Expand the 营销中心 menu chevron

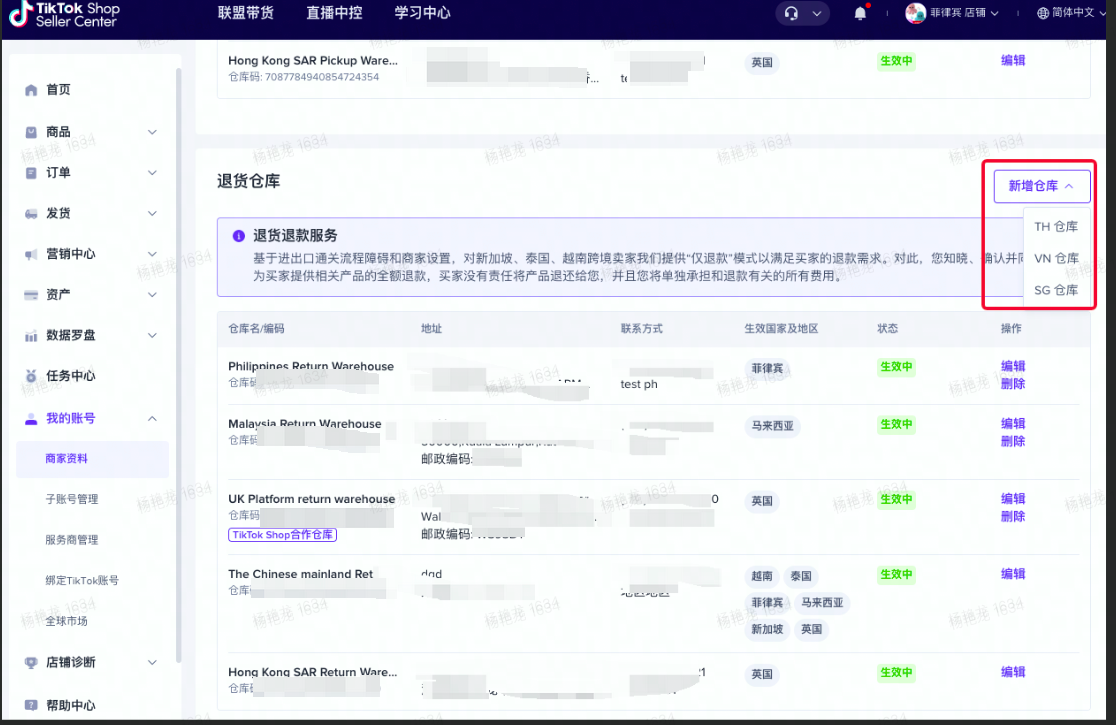click(x=152, y=254)
